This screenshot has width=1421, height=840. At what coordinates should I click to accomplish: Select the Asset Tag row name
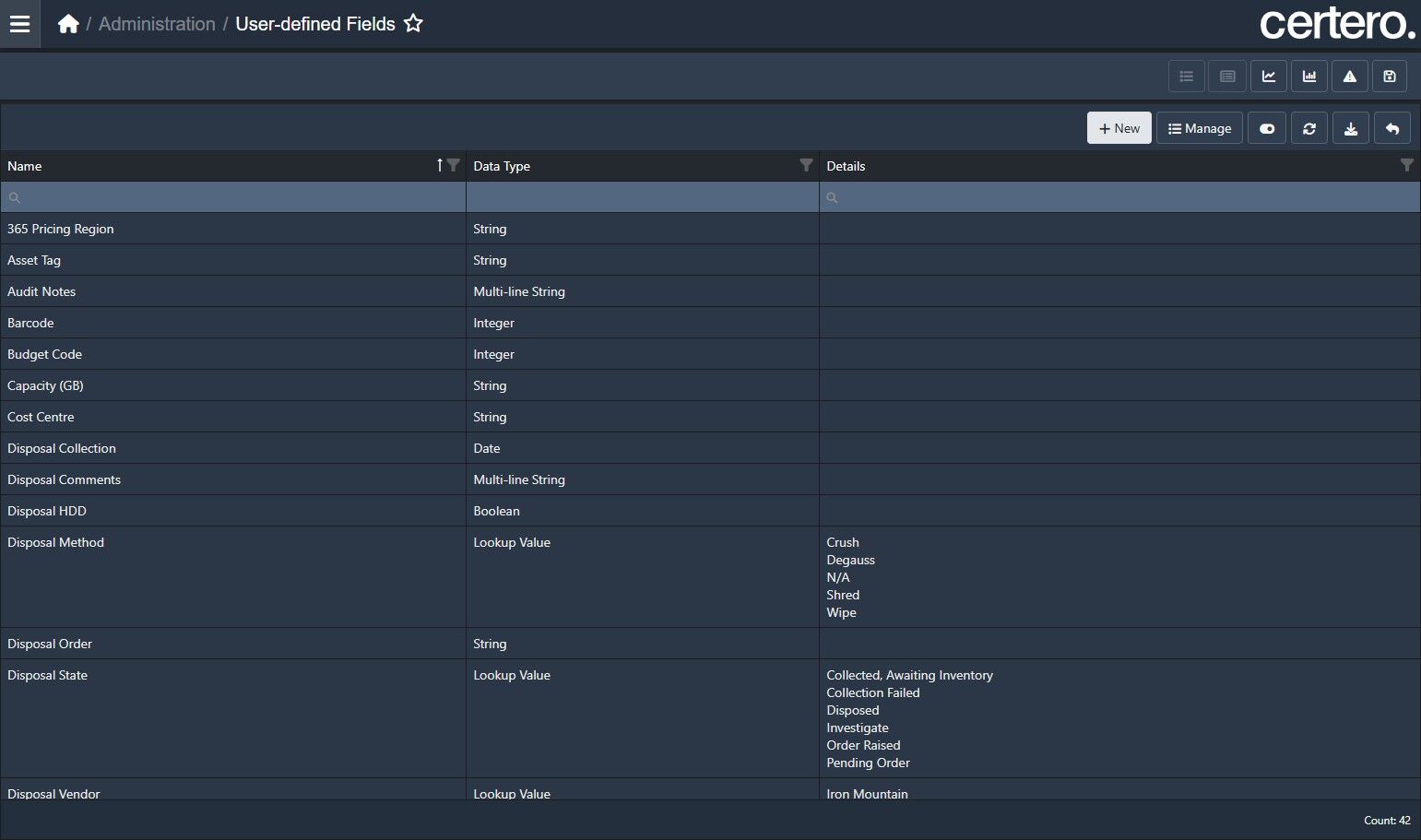[34, 260]
